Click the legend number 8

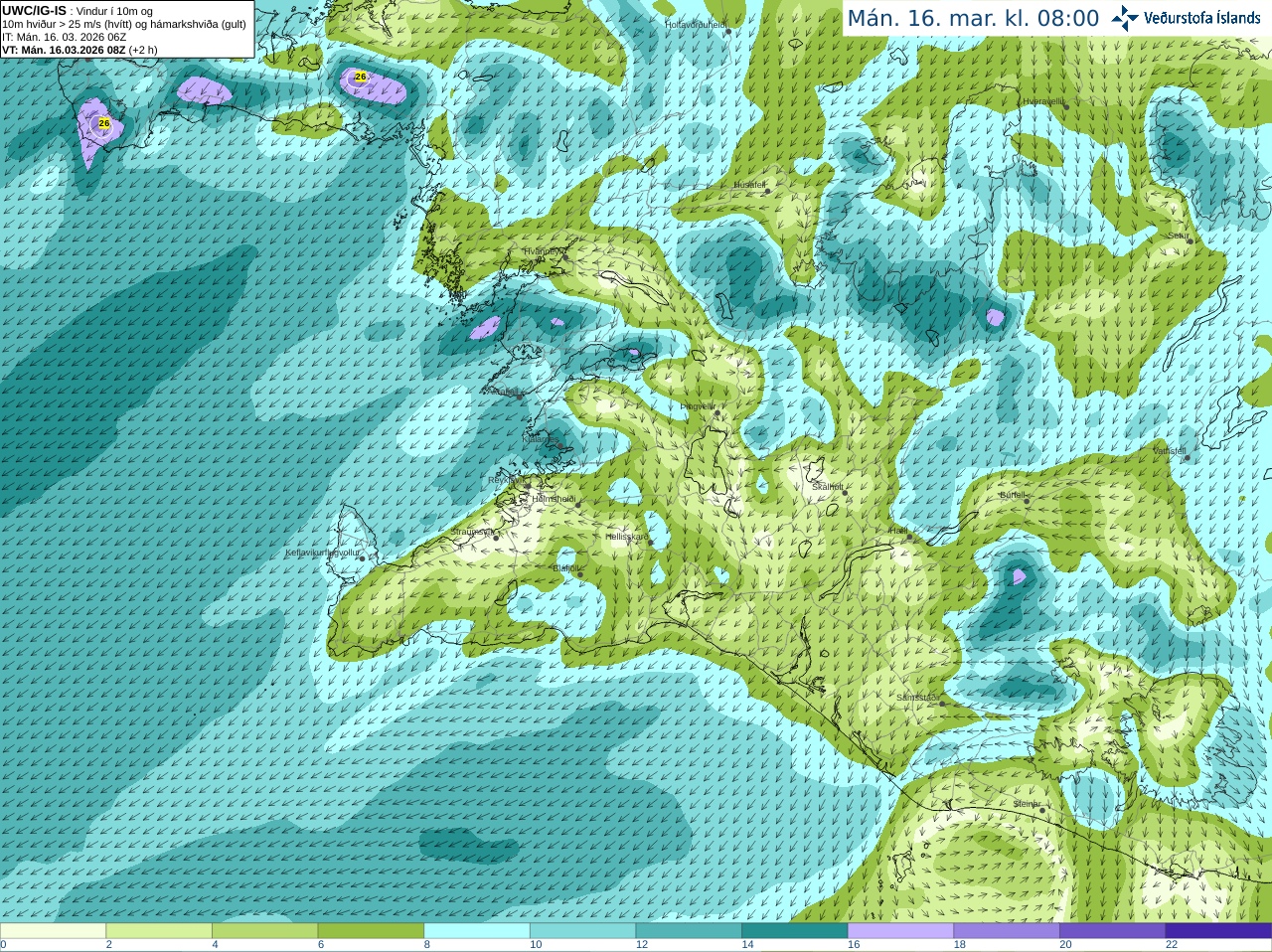(x=427, y=945)
